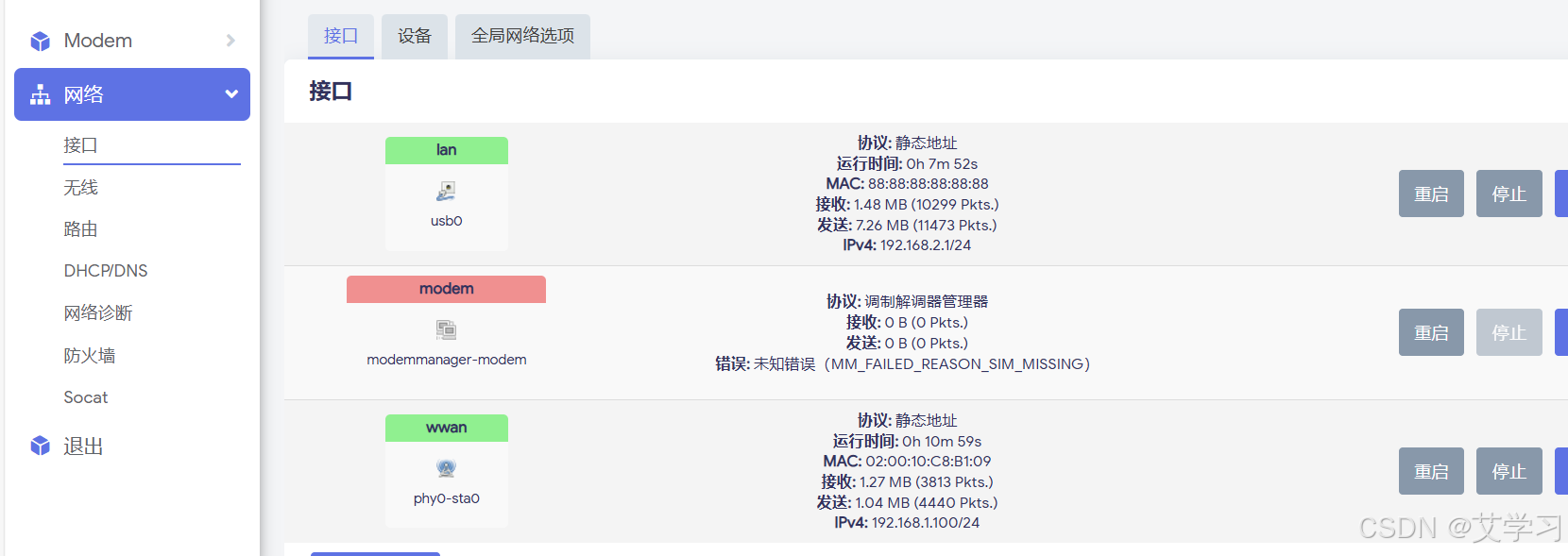Click the red modem status badge
Viewport: 1568px width, 556px height.
tap(446, 289)
